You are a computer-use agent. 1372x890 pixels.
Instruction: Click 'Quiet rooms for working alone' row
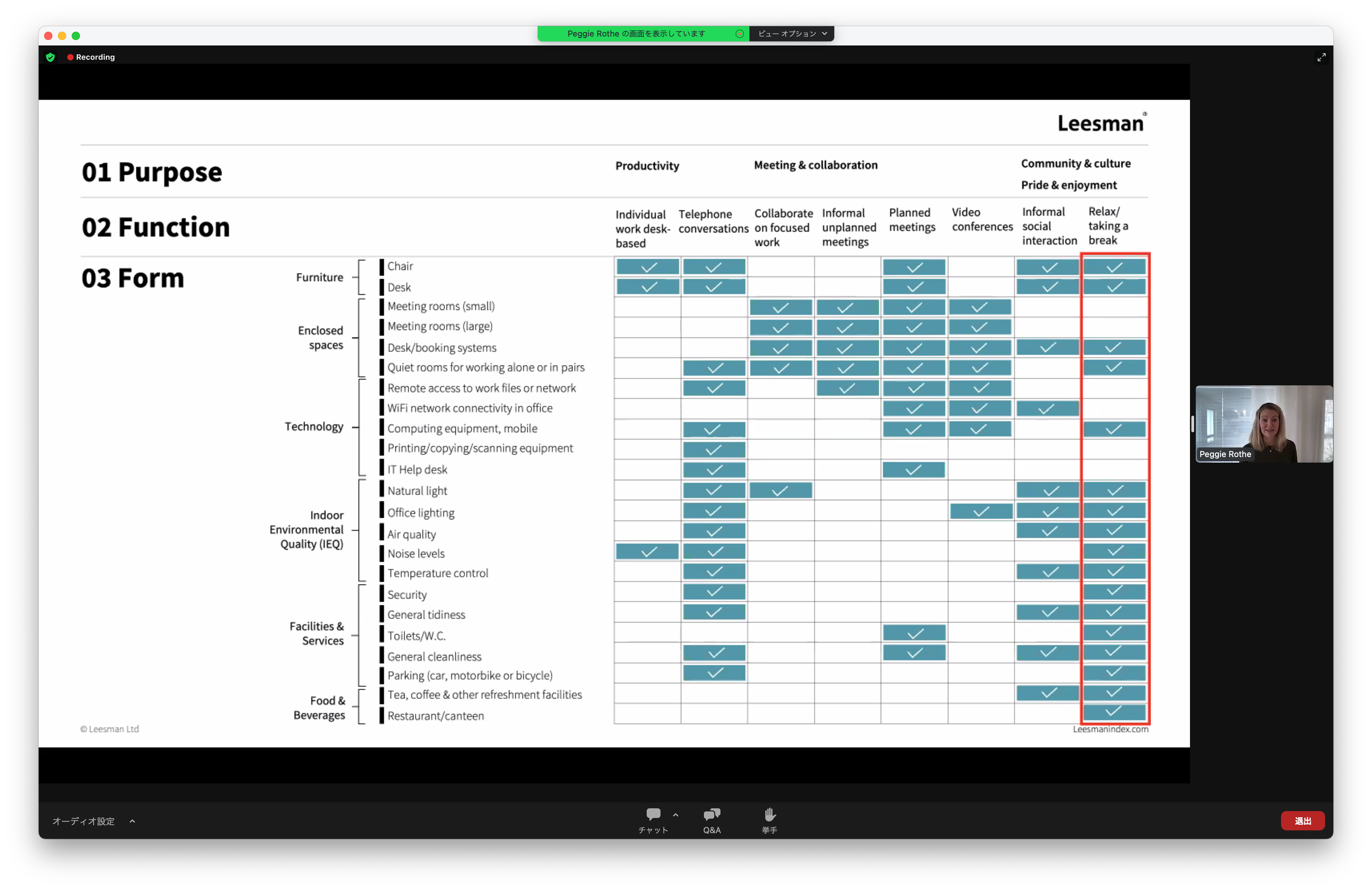(x=485, y=367)
